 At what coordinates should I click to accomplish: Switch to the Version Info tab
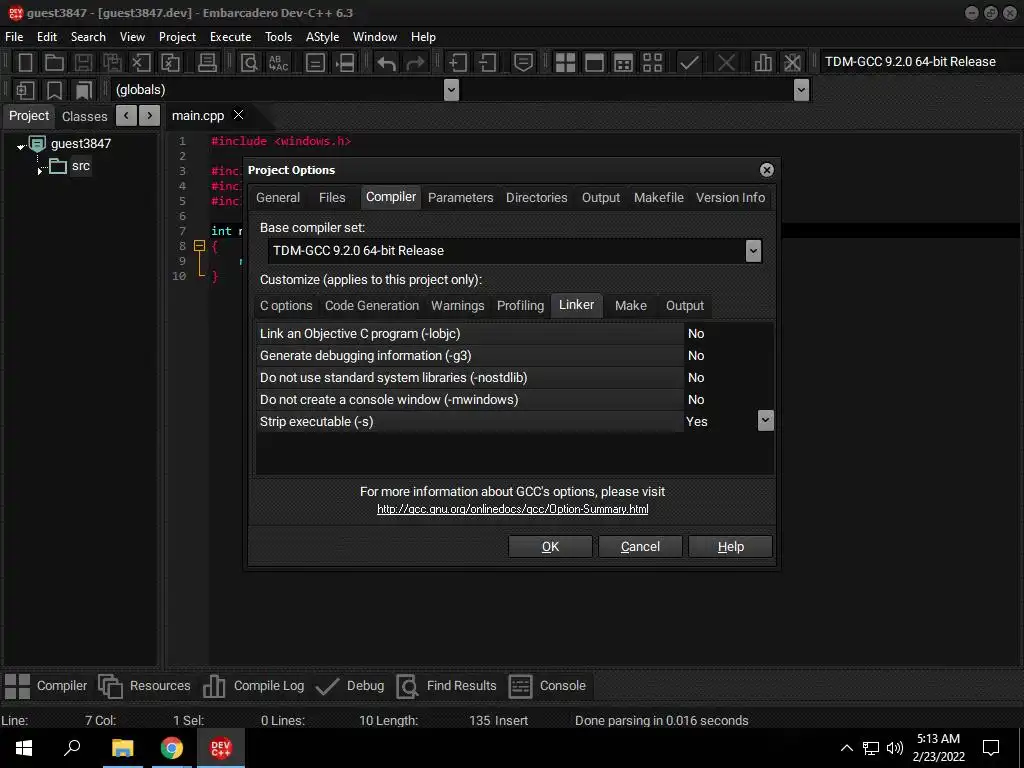click(x=730, y=198)
